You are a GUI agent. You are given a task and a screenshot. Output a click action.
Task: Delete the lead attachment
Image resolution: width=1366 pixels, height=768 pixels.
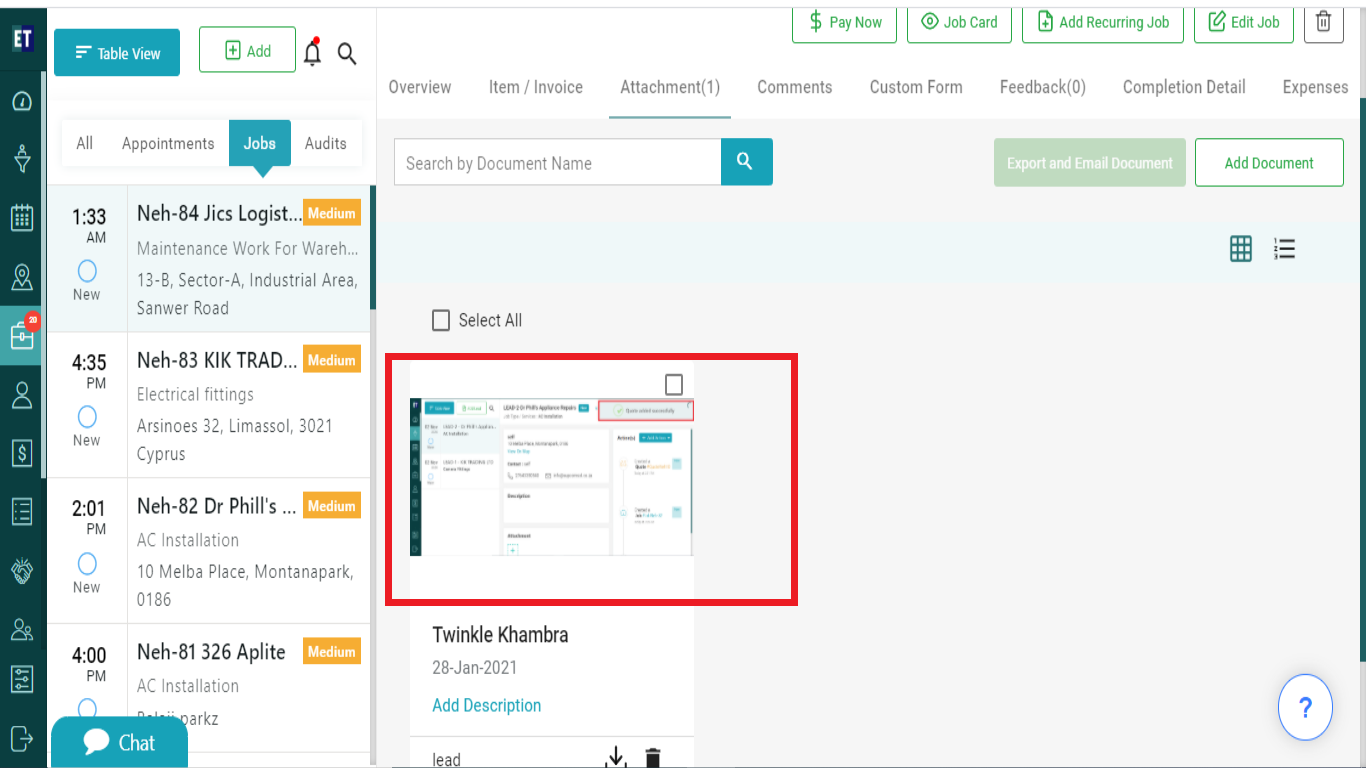pos(653,758)
